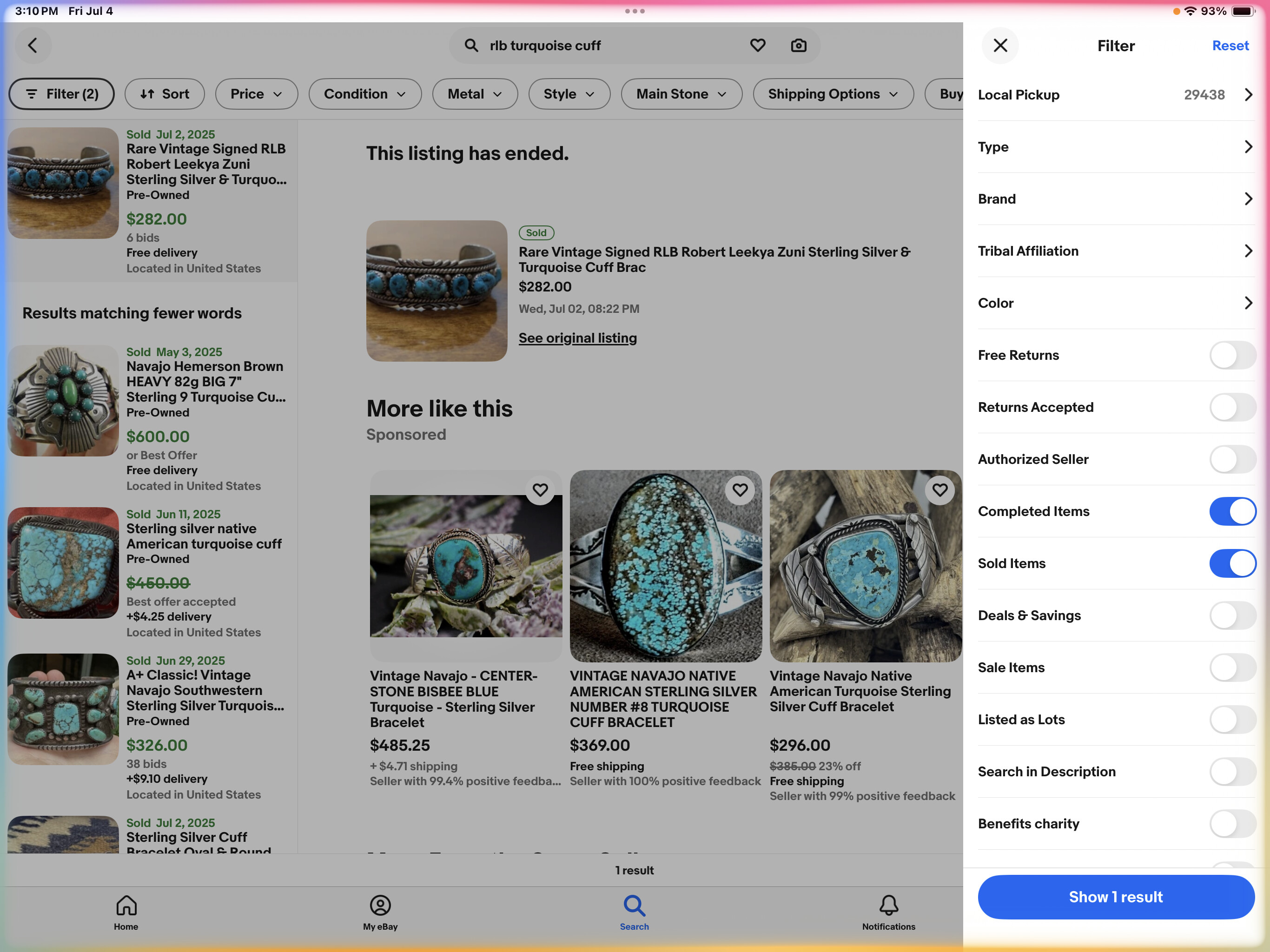Expand the Brand filter row
The image size is (1270, 952).
point(1116,198)
